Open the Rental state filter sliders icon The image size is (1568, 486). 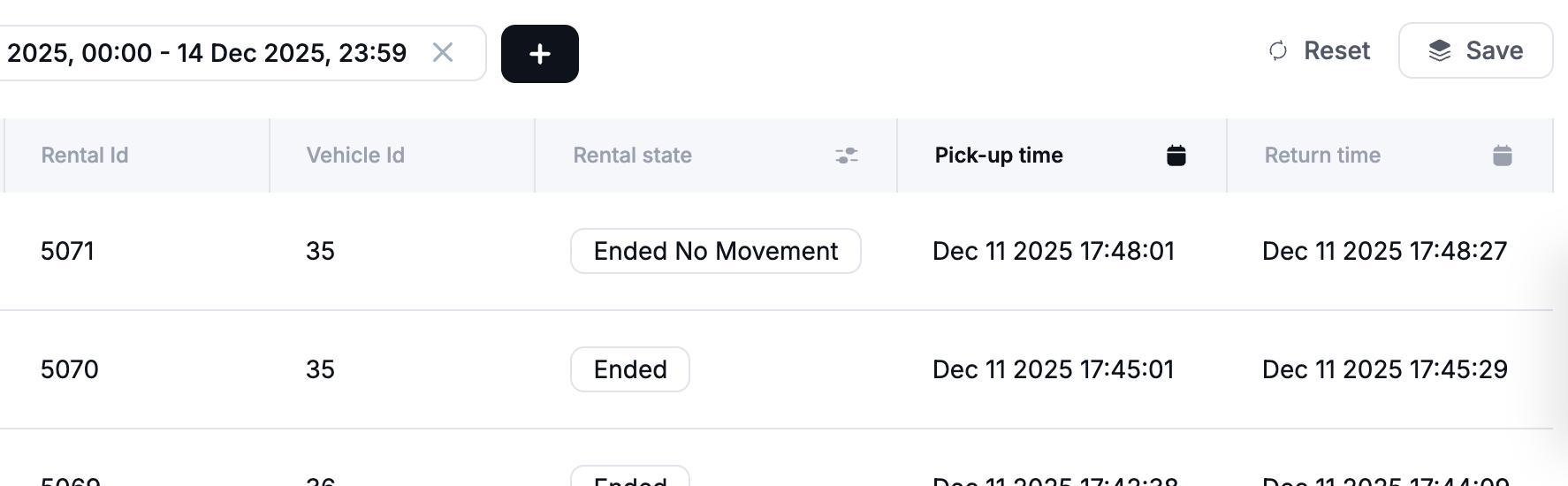click(x=847, y=156)
